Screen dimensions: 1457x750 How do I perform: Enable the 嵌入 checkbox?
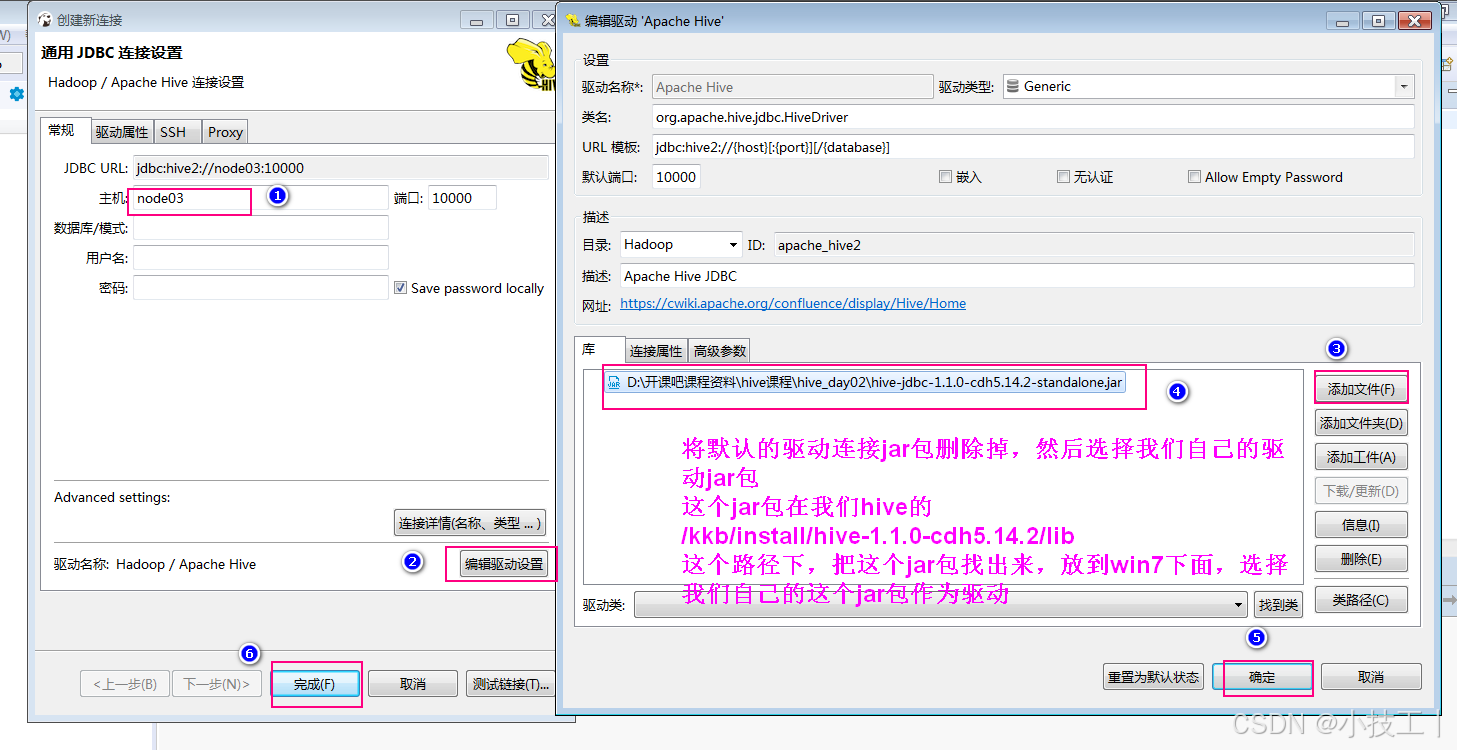tap(945, 177)
